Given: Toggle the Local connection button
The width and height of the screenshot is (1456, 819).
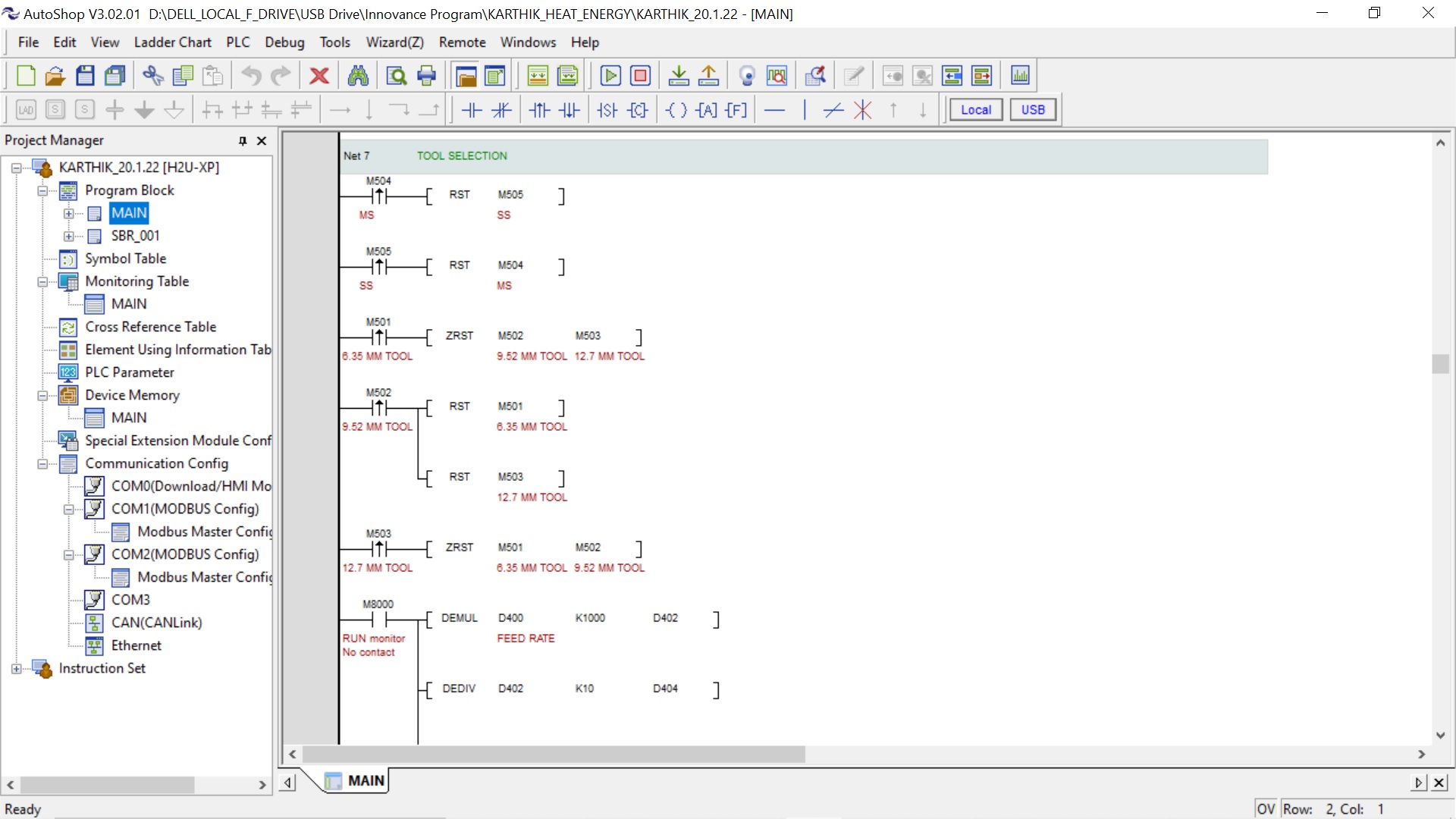Looking at the screenshot, I should point(975,110).
